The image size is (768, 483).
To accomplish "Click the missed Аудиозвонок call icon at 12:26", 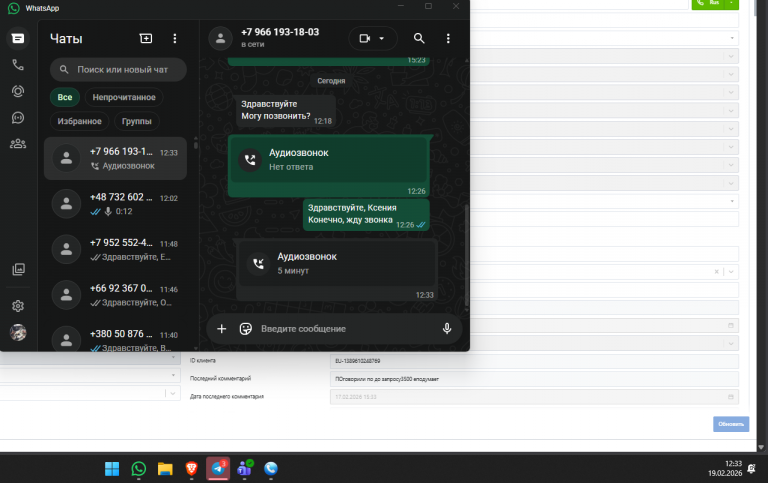I will click(x=250, y=160).
